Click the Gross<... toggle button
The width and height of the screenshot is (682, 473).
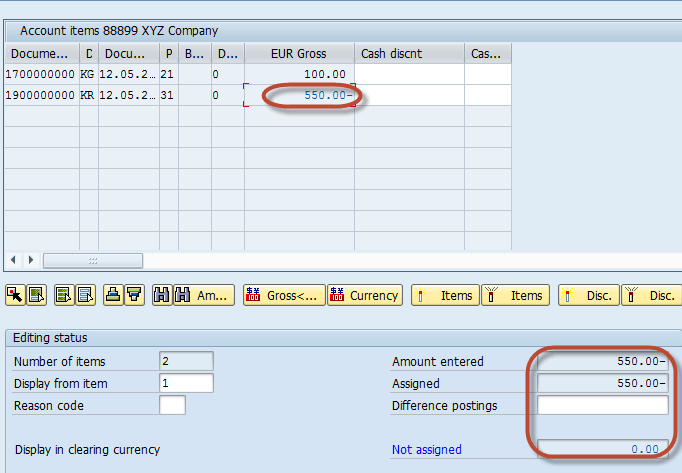click(284, 295)
